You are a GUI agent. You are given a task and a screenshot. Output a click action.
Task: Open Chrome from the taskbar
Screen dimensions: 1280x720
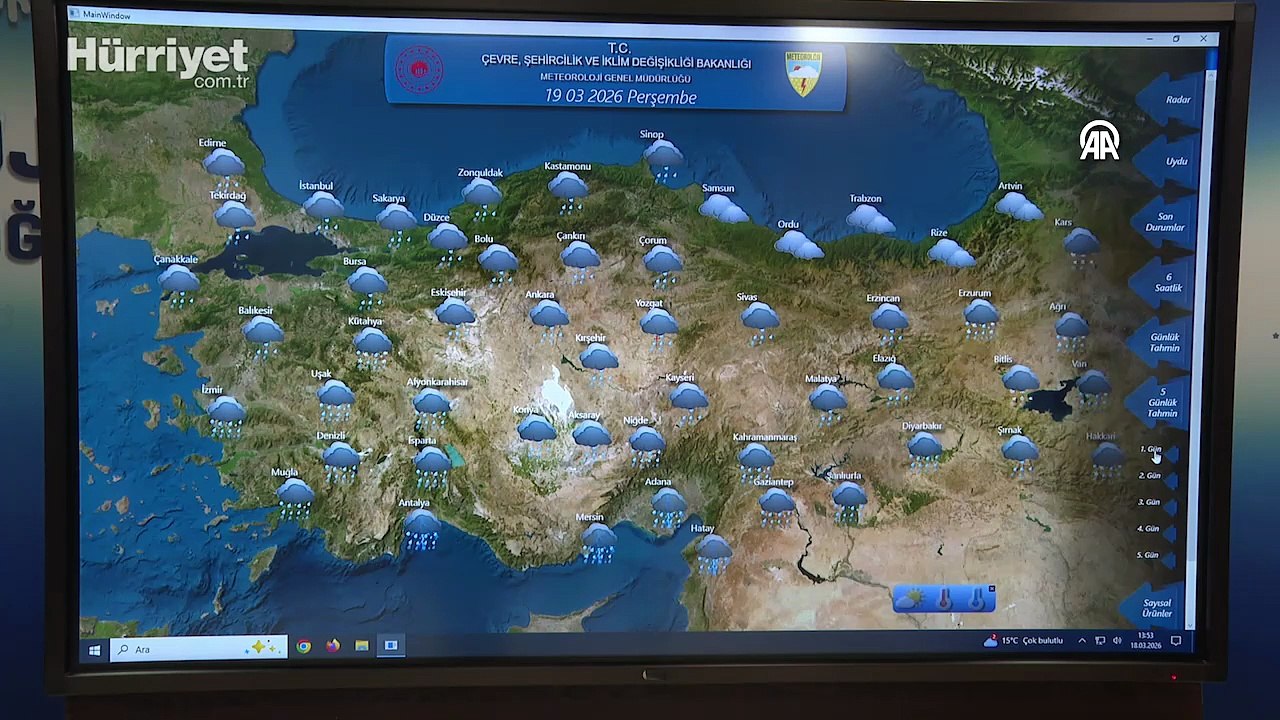click(303, 647)
